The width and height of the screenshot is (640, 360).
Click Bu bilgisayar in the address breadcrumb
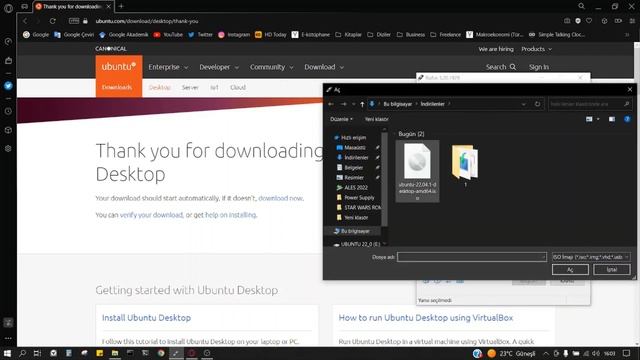(398, 104)
